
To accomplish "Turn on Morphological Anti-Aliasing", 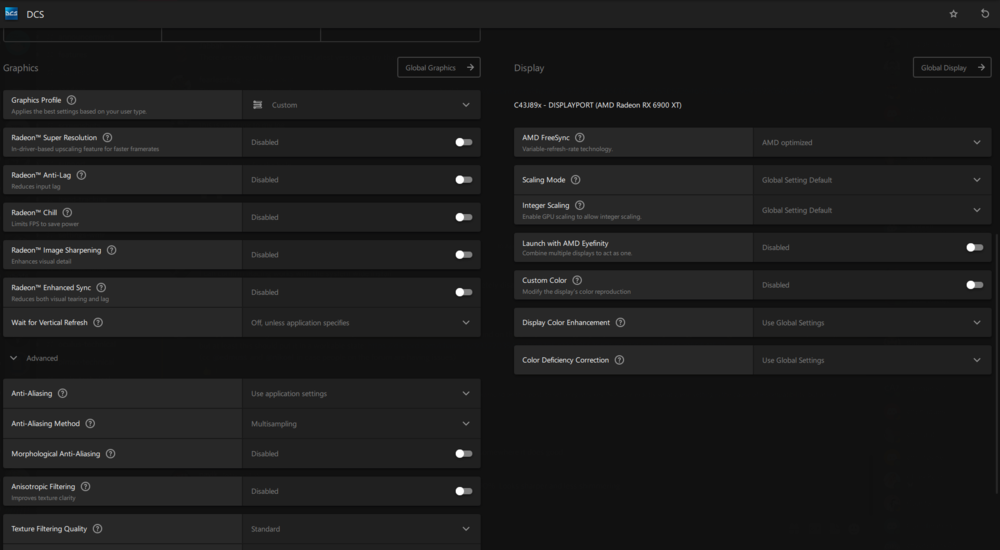I will coord(463,454).
